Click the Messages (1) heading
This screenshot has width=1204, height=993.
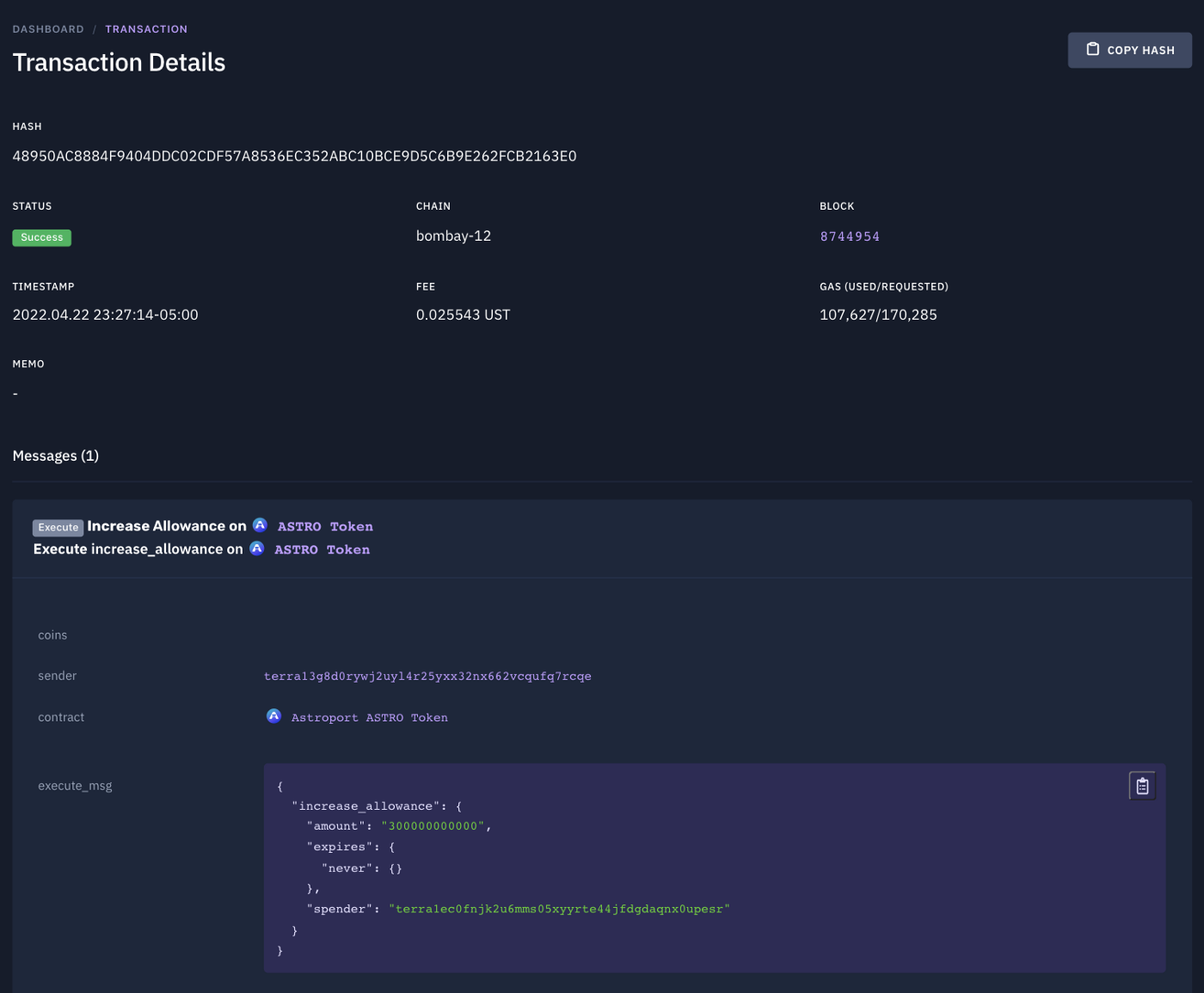pyautogui.click(x=56, y=456)
